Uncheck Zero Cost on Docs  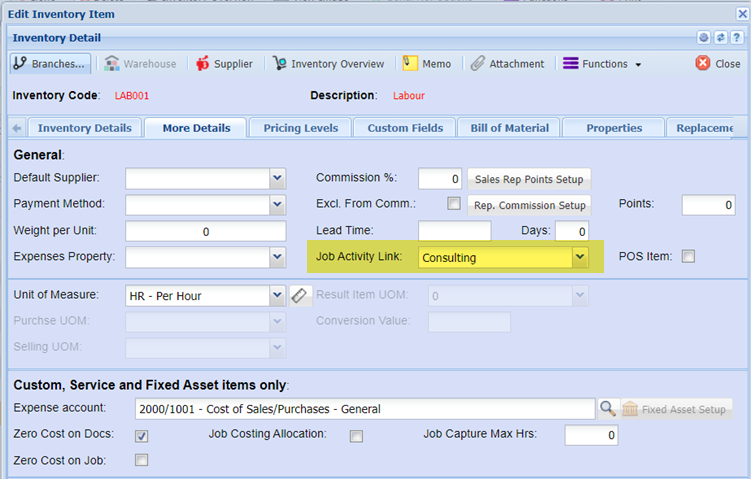pyautogui.click(x=141, y=435)
